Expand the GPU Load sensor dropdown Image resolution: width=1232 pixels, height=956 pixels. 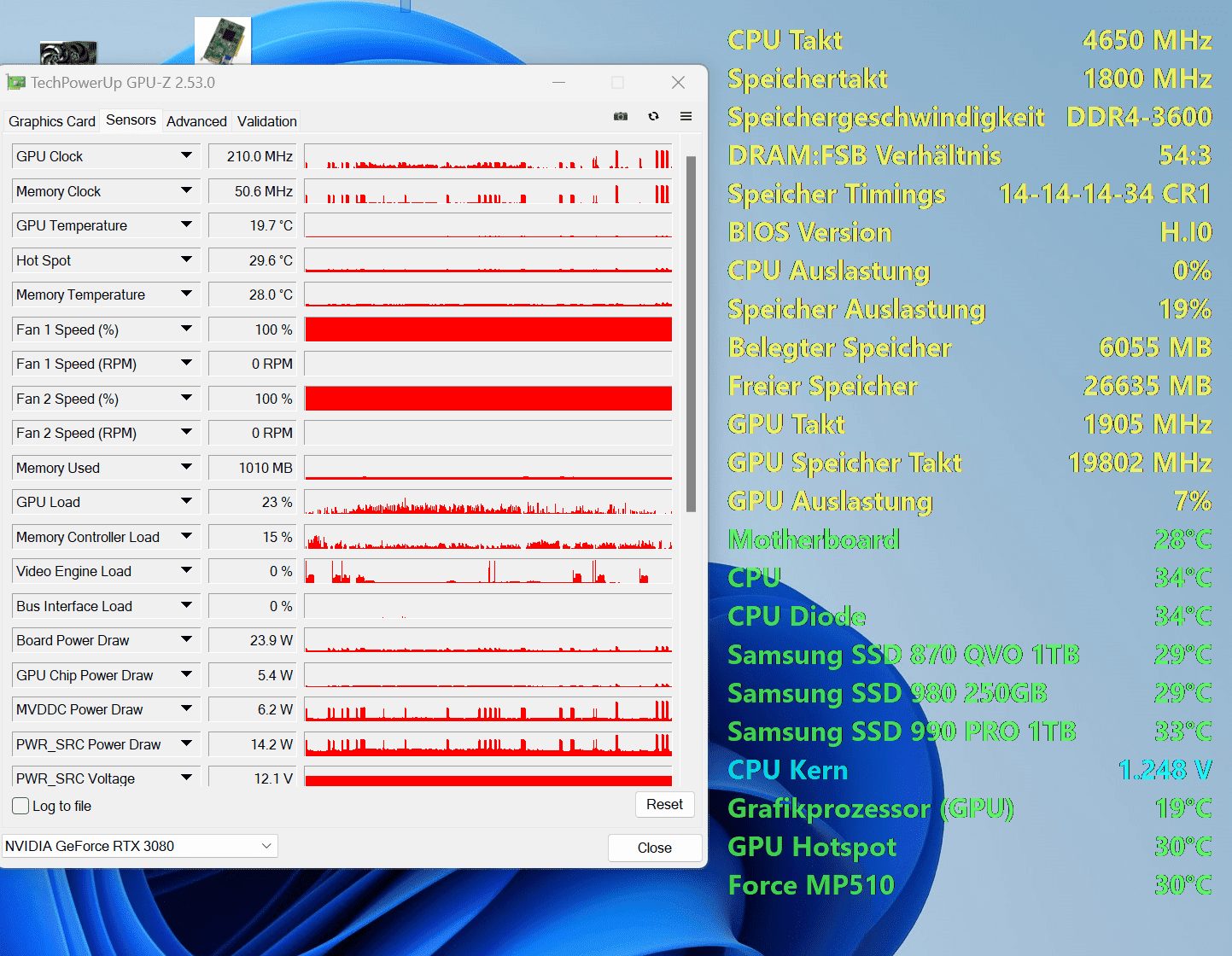[x=186, y=501]
